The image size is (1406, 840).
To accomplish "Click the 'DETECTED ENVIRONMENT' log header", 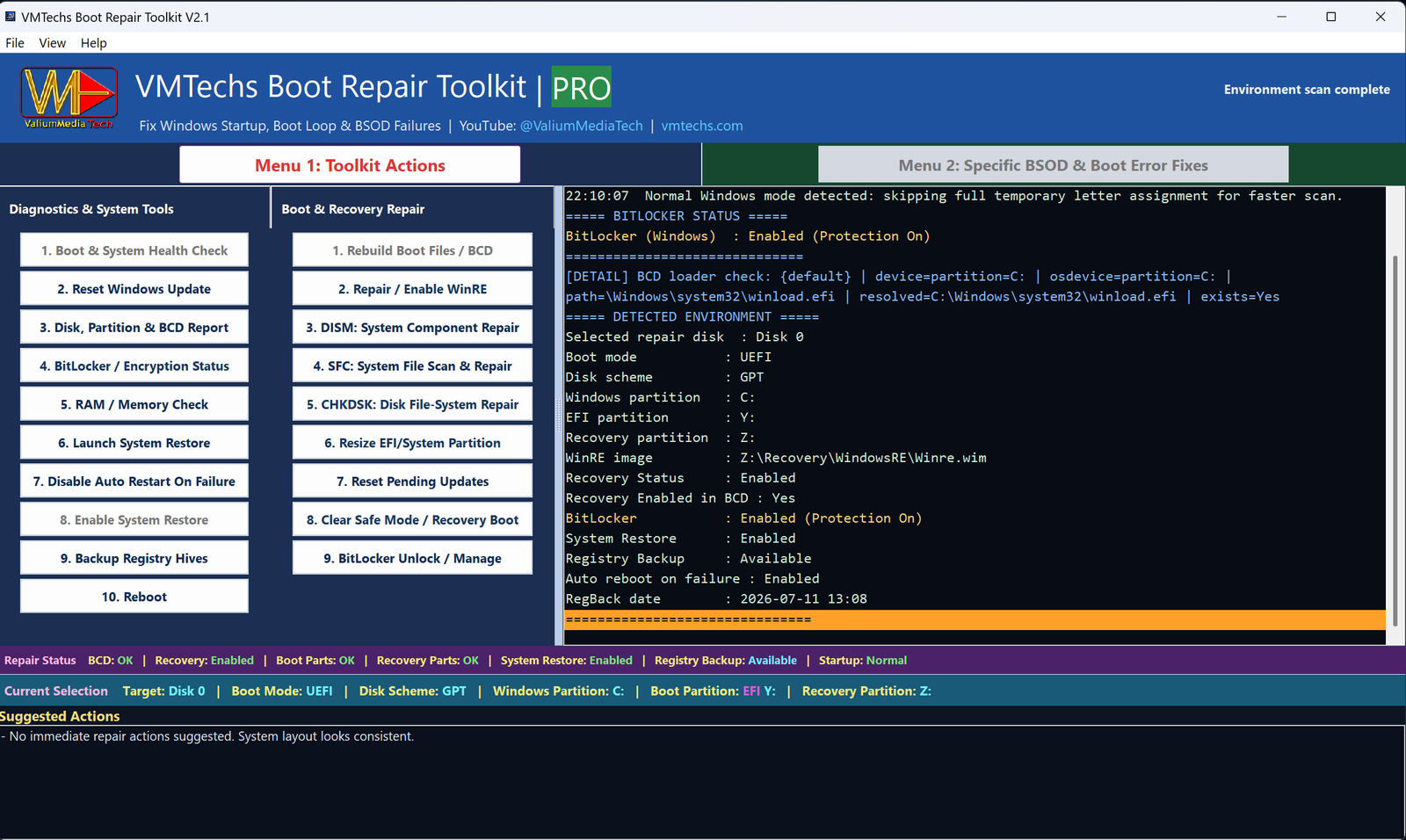I will tap(692, 317).
